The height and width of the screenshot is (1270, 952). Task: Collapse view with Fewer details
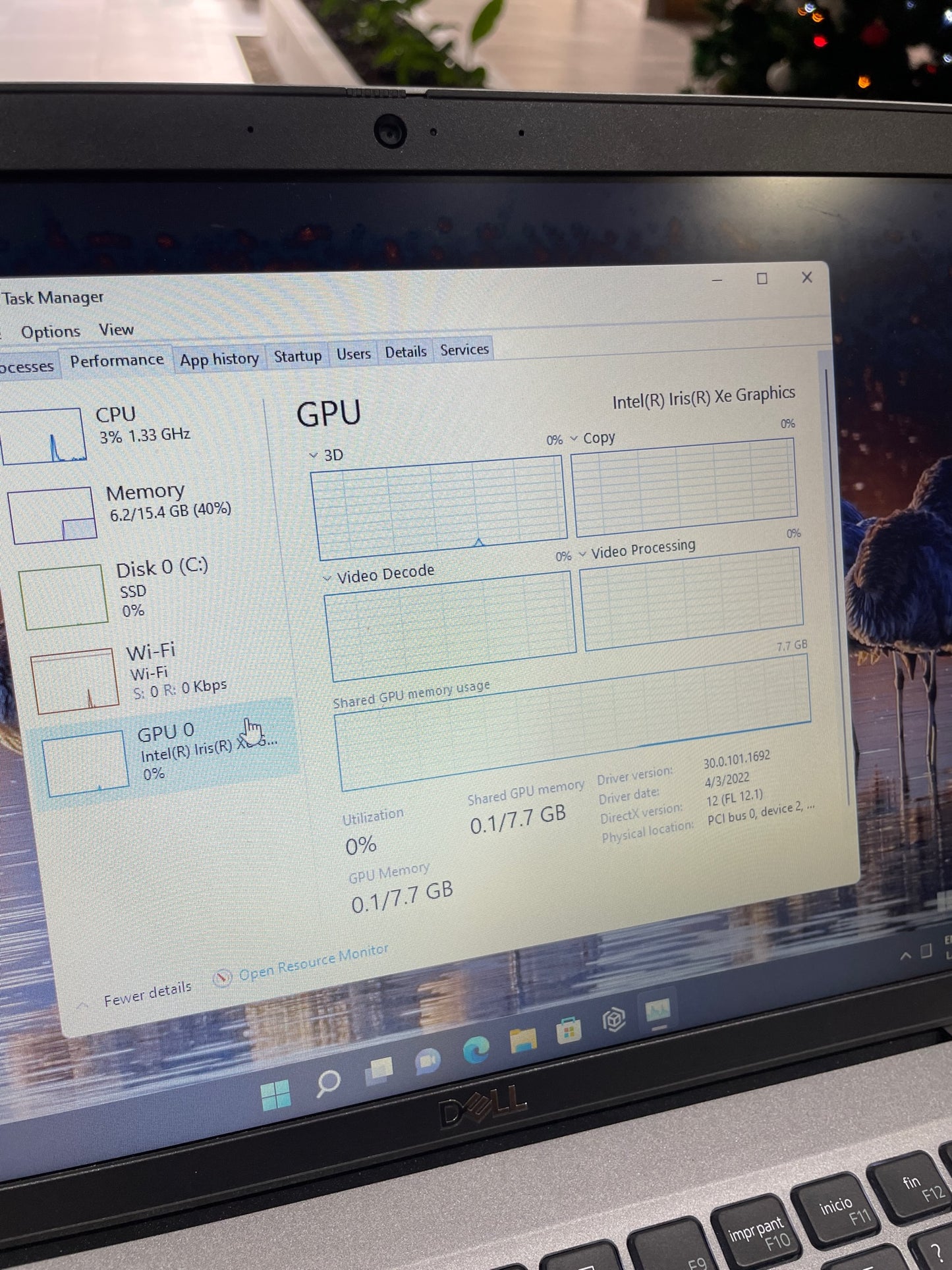click(x=146, y=994)
